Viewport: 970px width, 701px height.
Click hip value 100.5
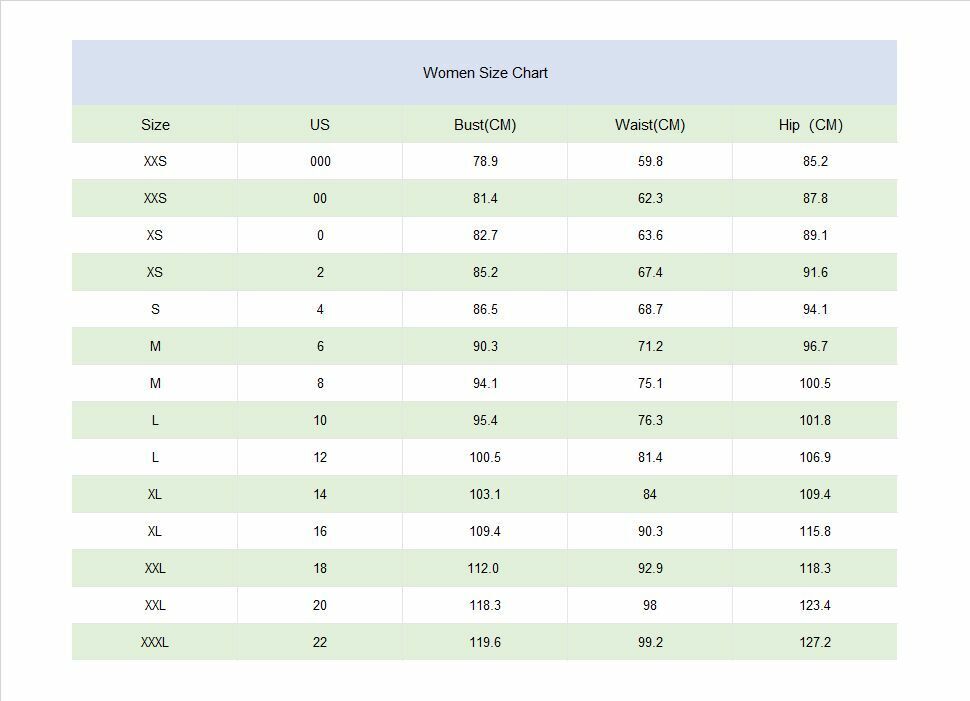point(815,384)
